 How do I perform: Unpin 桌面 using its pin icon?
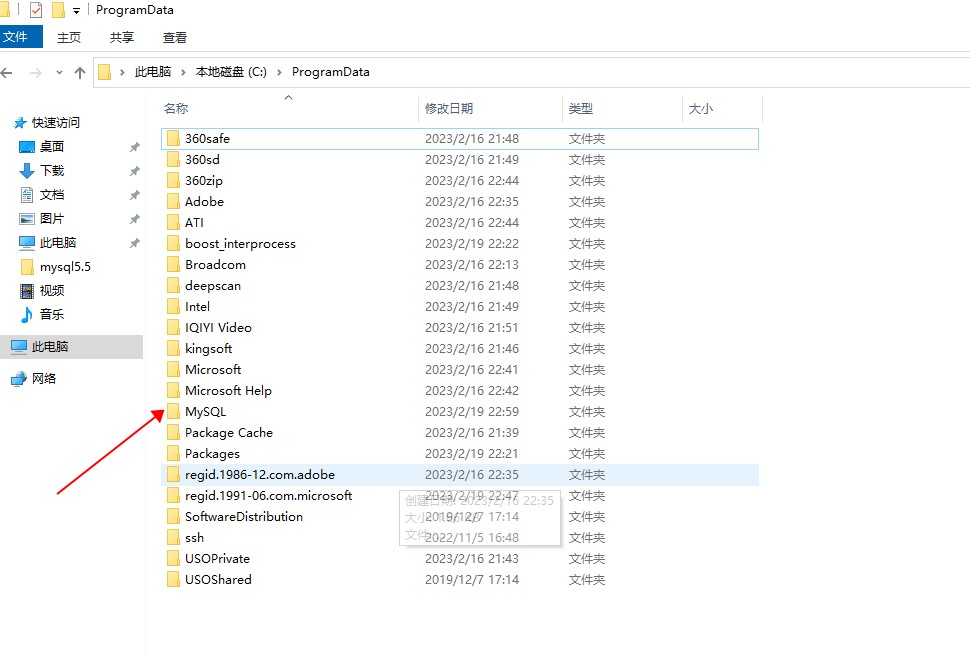tap(134, 147)
